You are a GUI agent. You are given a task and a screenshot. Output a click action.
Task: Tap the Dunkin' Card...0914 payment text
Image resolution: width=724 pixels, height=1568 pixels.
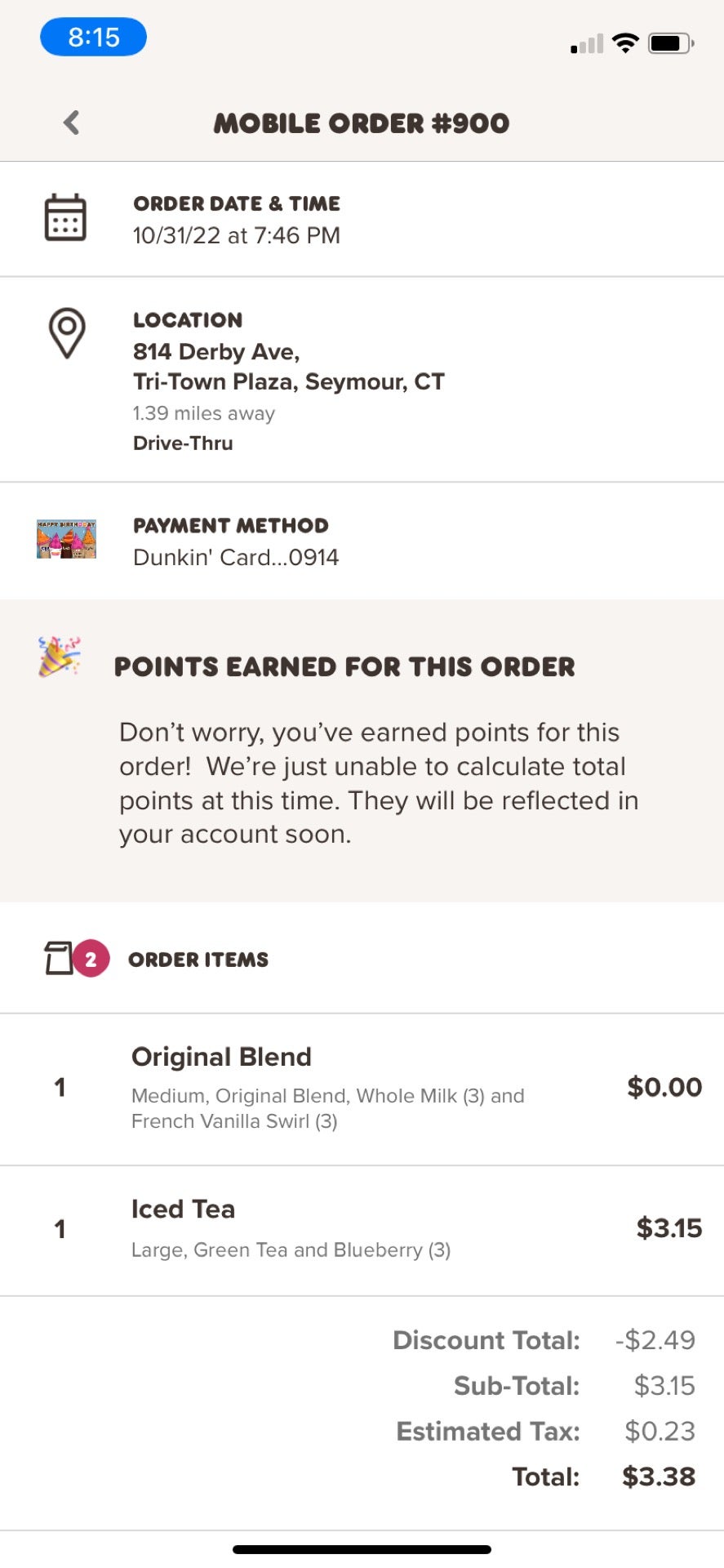(x=236, y=557)
